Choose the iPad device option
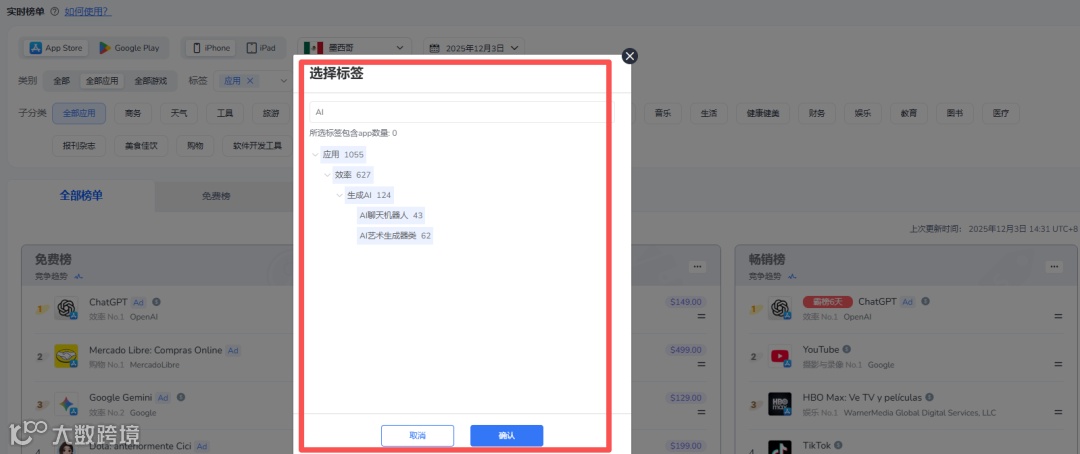Image resolution: width=1080 pixels, height=454 pixels. tap(261, 48)
